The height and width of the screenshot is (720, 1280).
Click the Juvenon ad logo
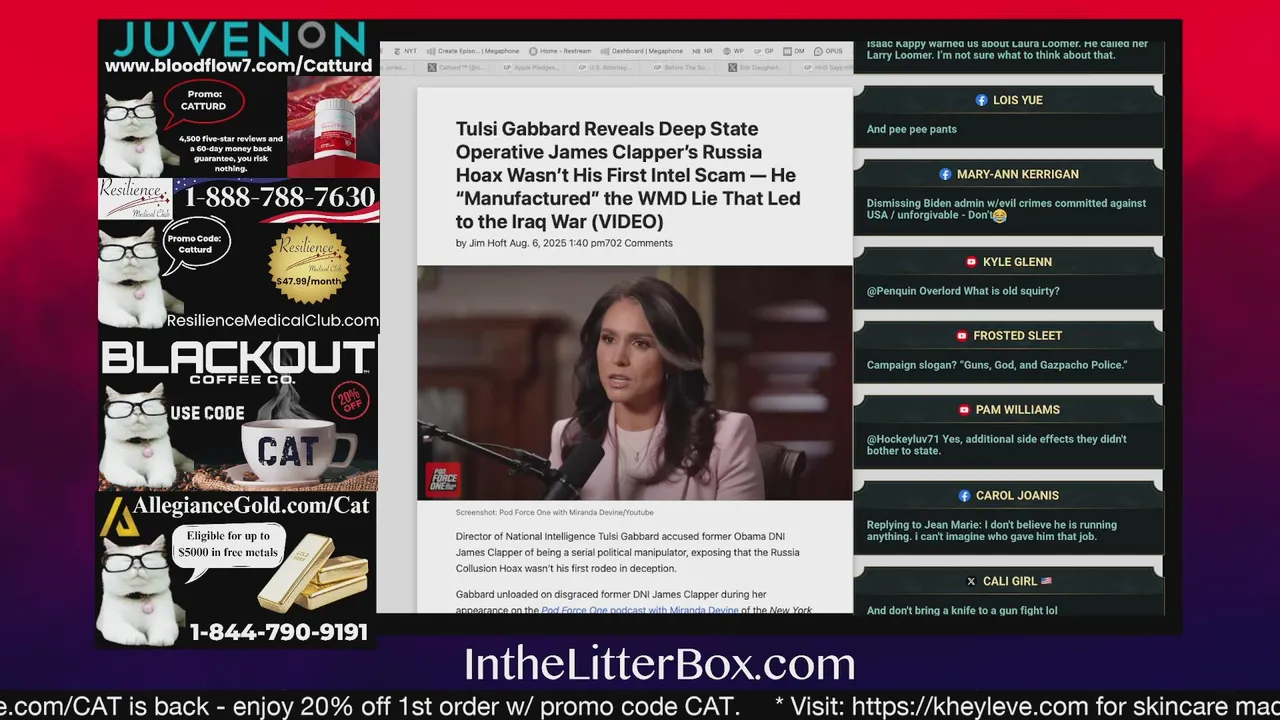(239, 40)
